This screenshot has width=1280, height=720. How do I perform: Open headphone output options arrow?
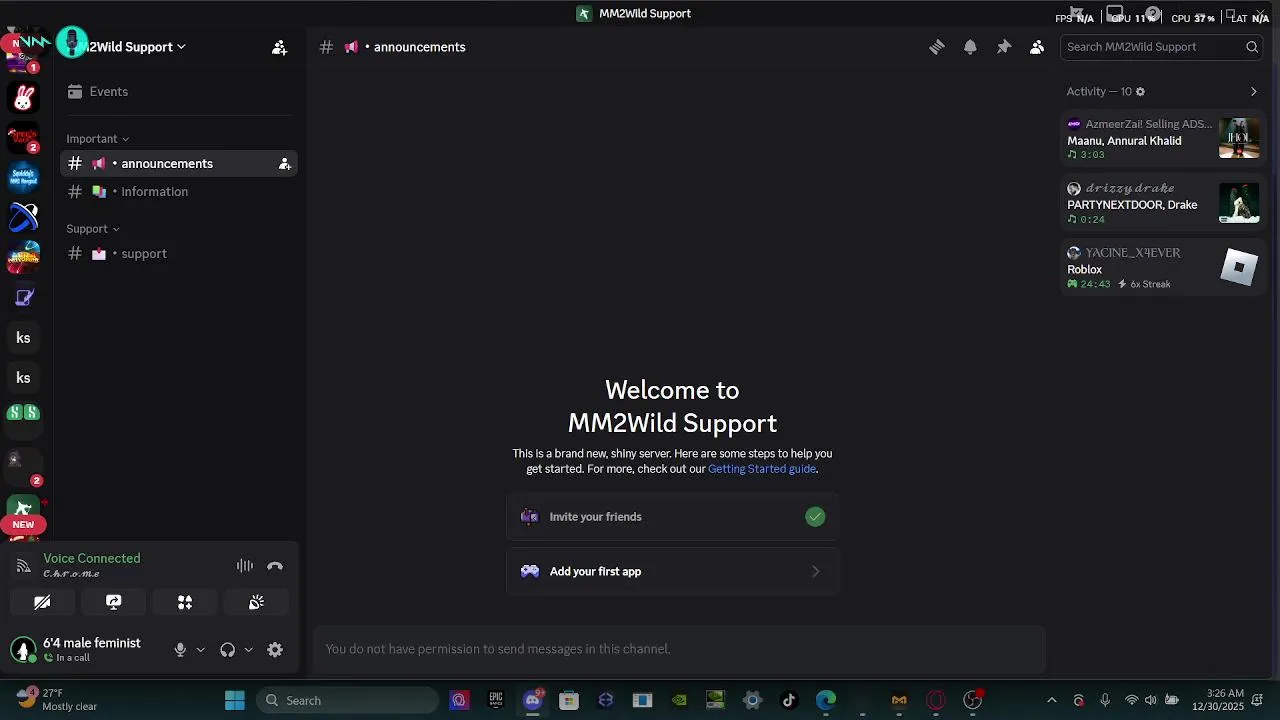(x=248, y=650)
